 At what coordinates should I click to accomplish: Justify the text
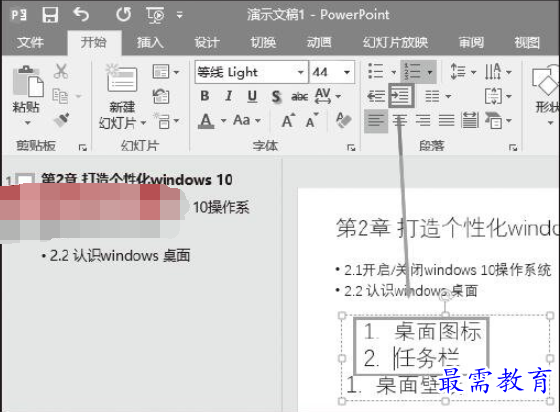446,121
